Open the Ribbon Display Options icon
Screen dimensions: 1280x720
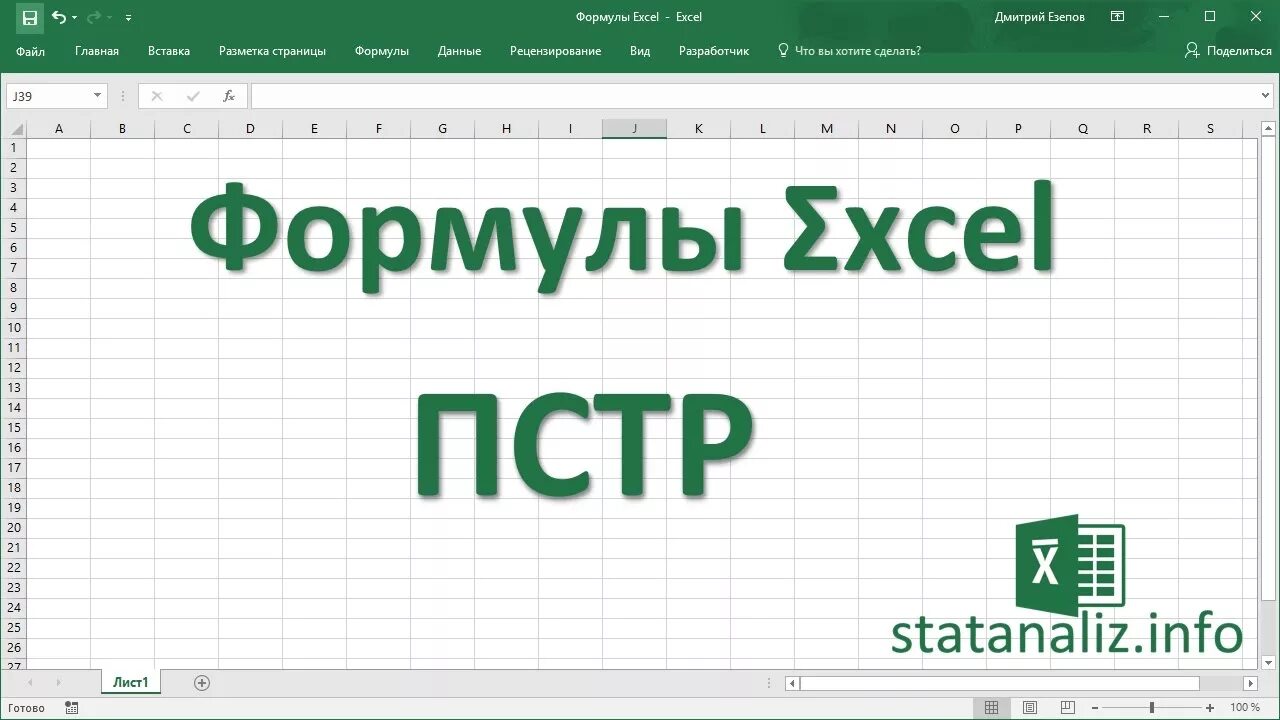pos(1118,17)
